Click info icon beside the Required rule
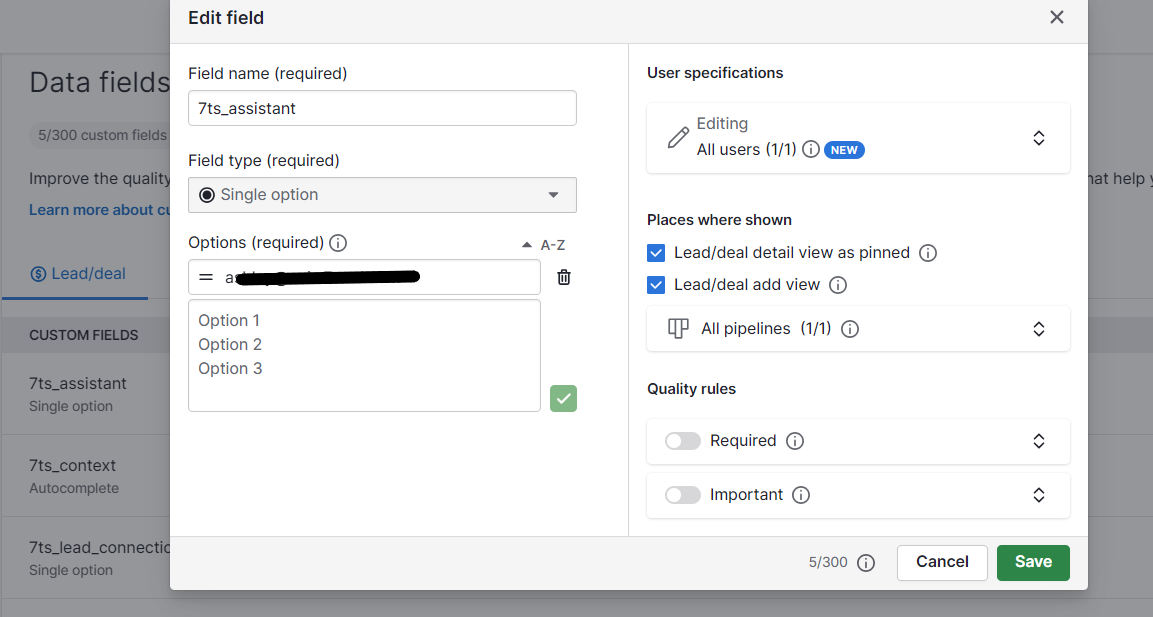The width and height of the screenshot is (1153, 617). coord(795,441)
